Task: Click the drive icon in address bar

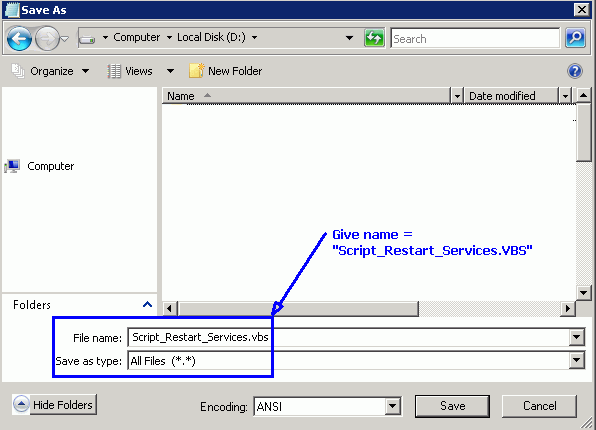Action: (87, 38)
